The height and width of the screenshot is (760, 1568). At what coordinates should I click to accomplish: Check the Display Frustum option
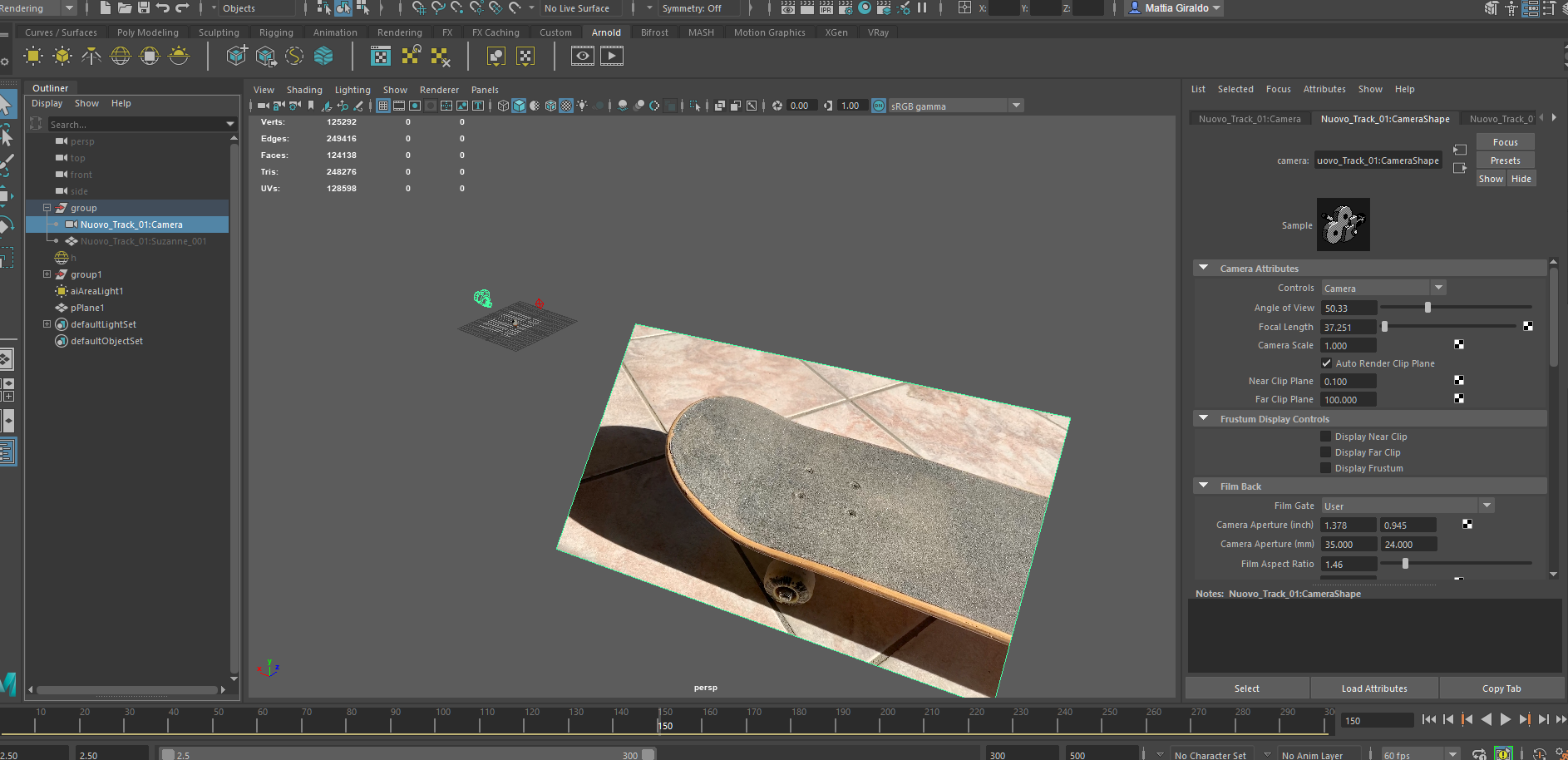pos(1326,468)
